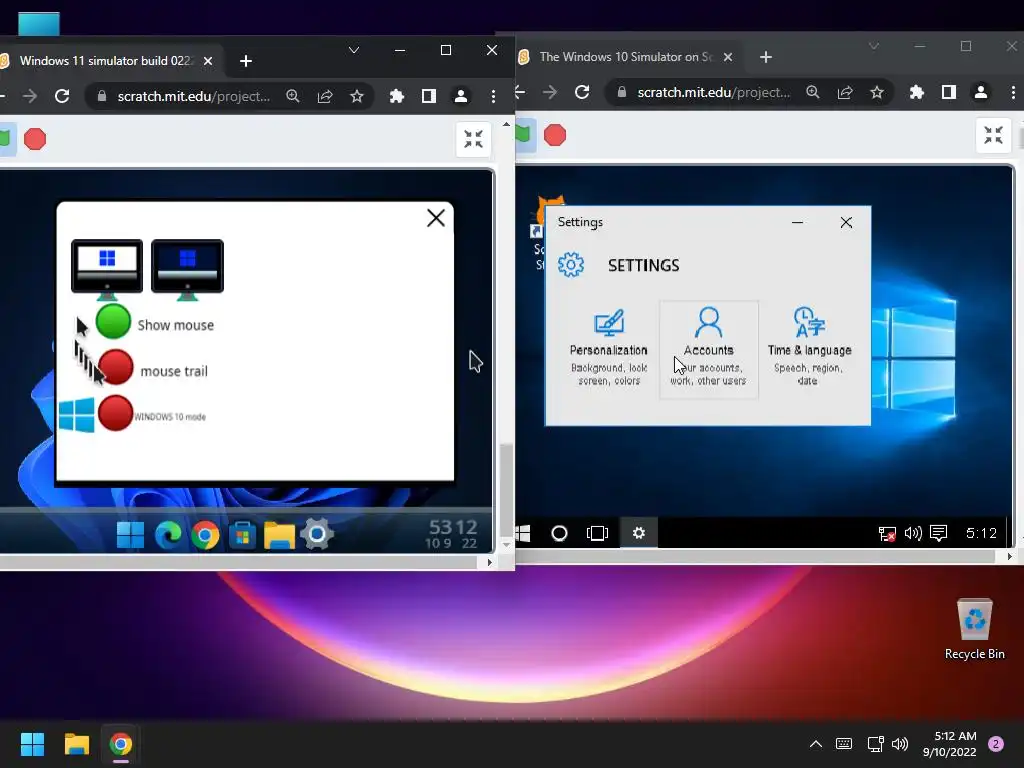Image resolution: width=1024 pixels, height=768 pixels.
Task: Click simulated Windows 11 taskbar clock
Action: pyautogui.click(x=453, y=534)
